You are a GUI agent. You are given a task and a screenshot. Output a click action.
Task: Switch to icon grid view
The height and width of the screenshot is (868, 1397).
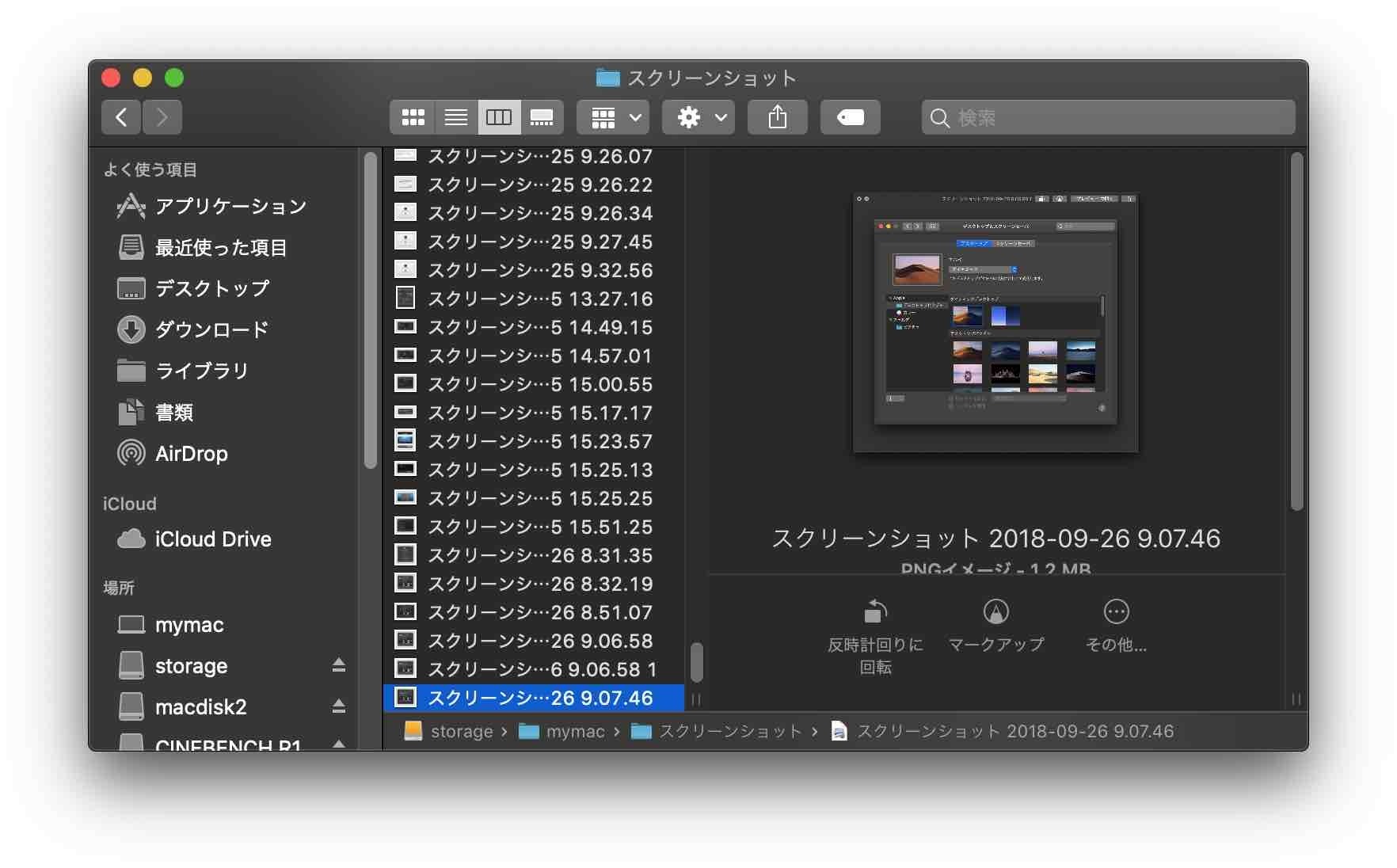pos(413,117)
